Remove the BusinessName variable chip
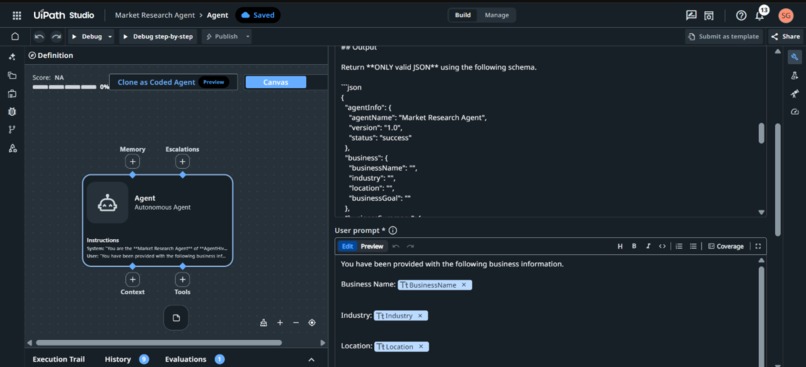Image resolution: width=806 pixels, height=367 pixels. tap(464, 285)
